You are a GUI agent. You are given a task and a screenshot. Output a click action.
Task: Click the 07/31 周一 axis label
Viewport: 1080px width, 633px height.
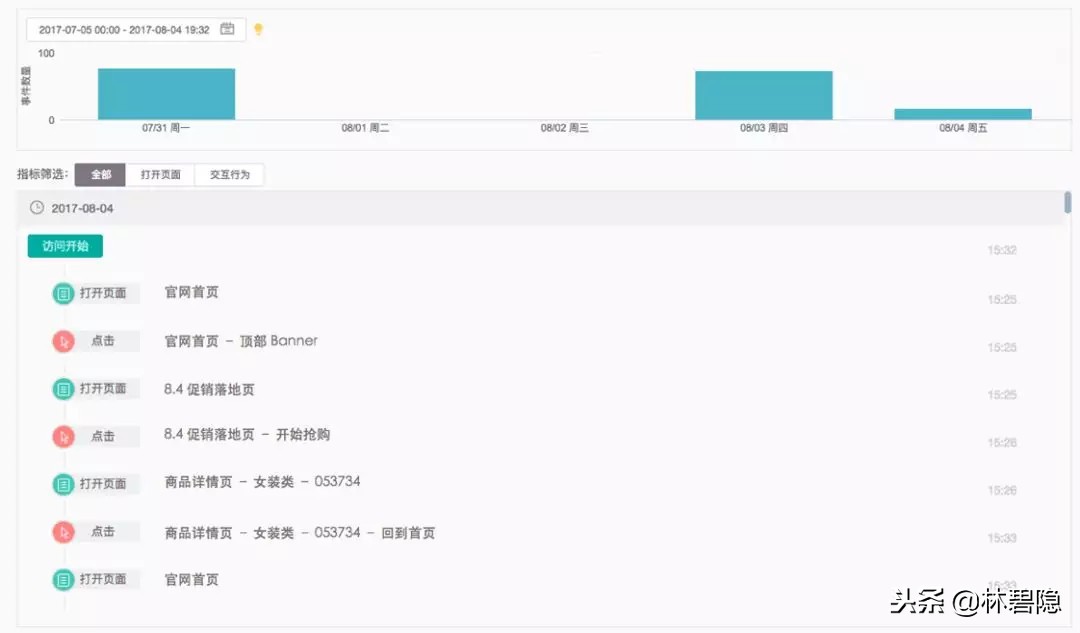tap(166, 128)
